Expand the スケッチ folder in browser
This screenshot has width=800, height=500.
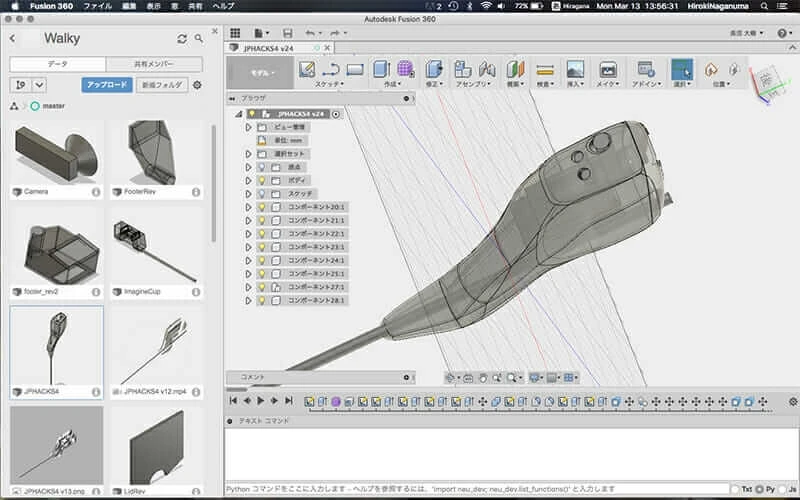coord(249,193)
